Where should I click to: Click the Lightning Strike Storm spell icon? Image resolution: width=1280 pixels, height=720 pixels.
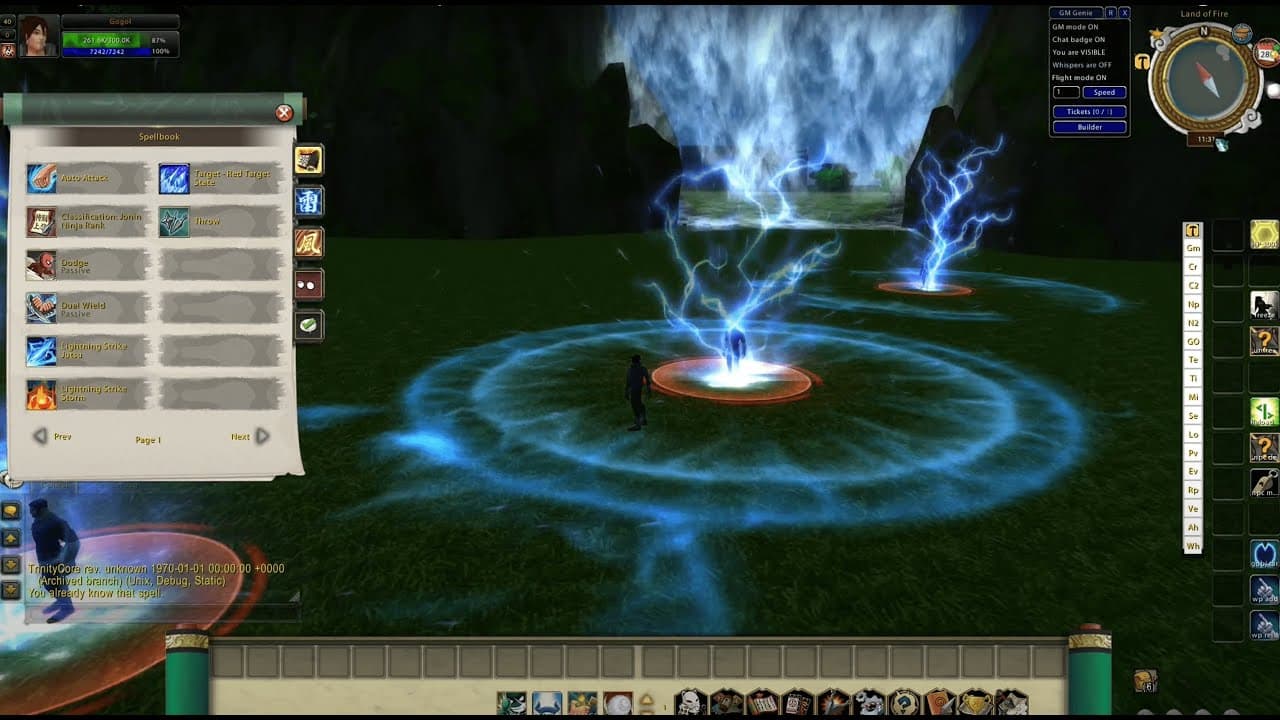tap(42, 394)
